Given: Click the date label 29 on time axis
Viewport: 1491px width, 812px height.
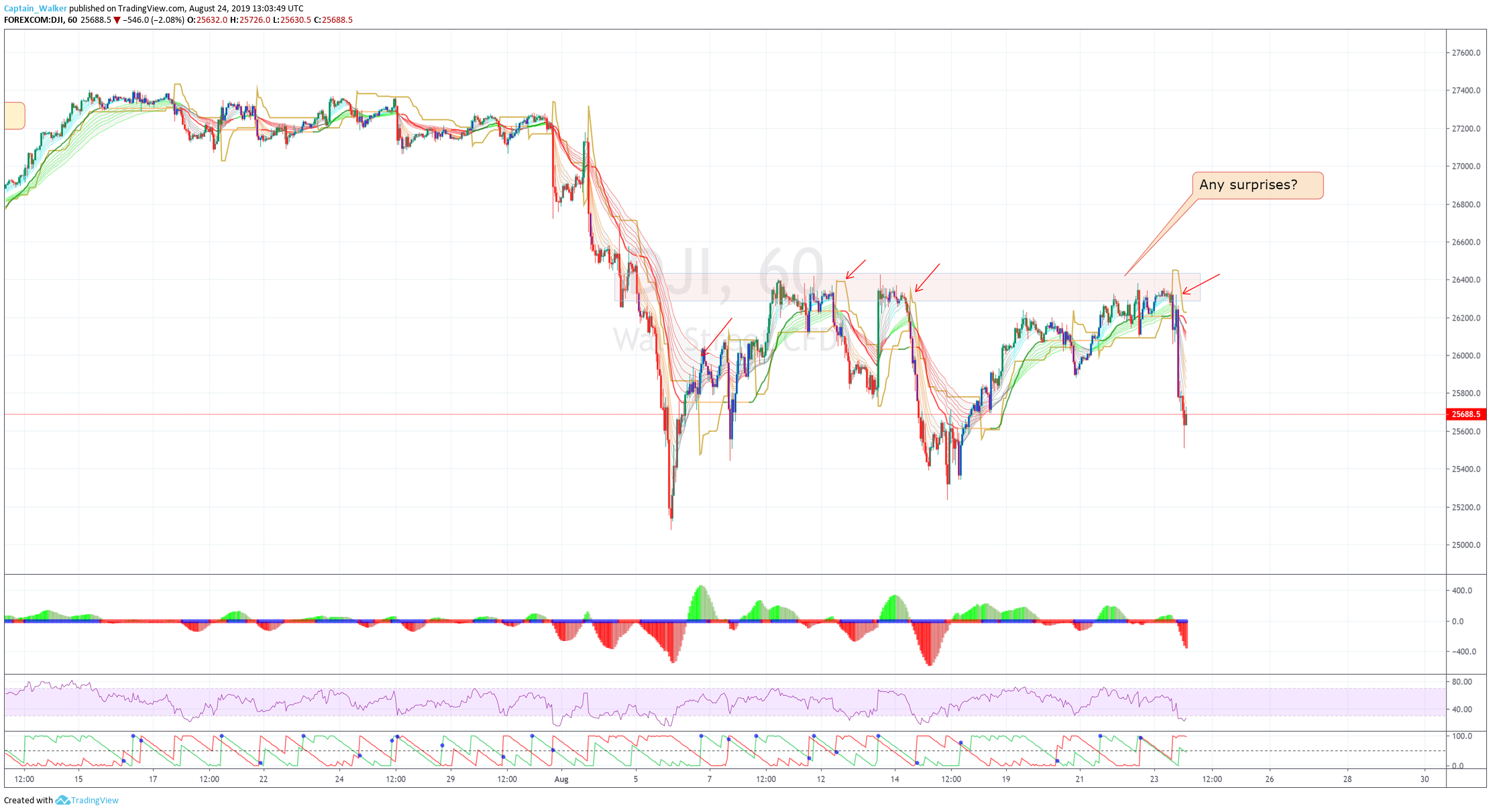Looking at the screenshot, I should coord(451,779).
